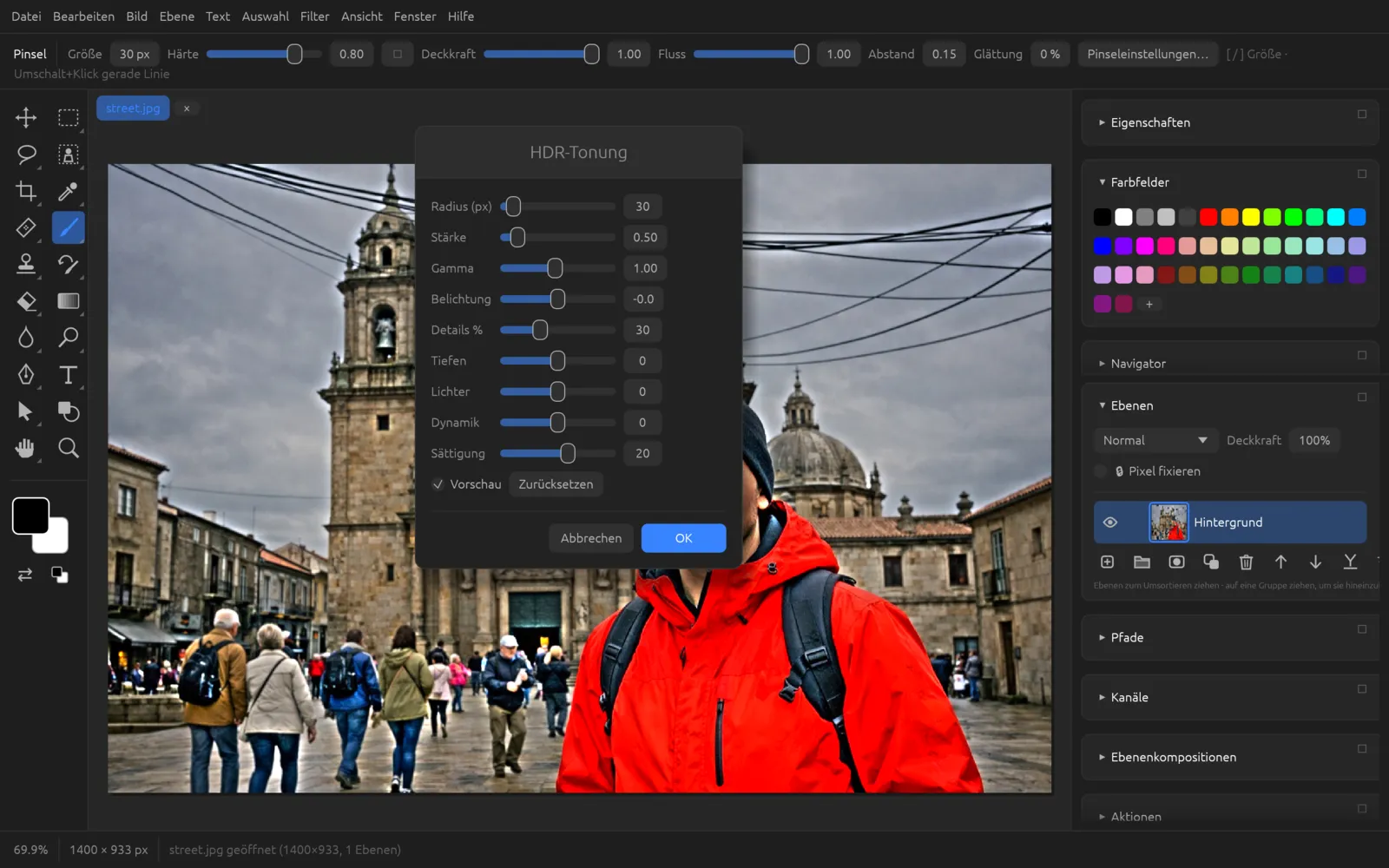Select the Hand tool
The width and height of the screenshot is (1389, 868).
pos(26,448)
